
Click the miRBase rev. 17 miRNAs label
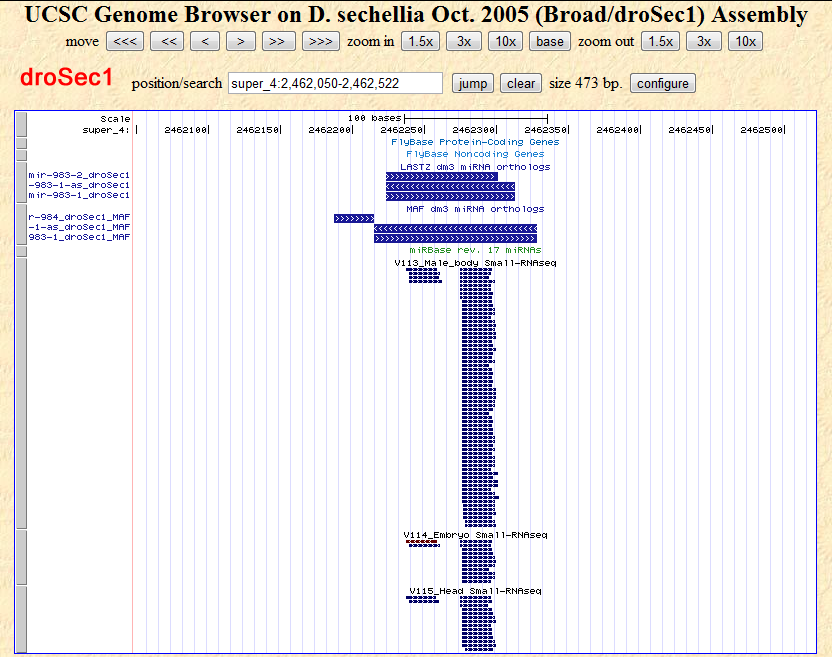tap(475, 250)
